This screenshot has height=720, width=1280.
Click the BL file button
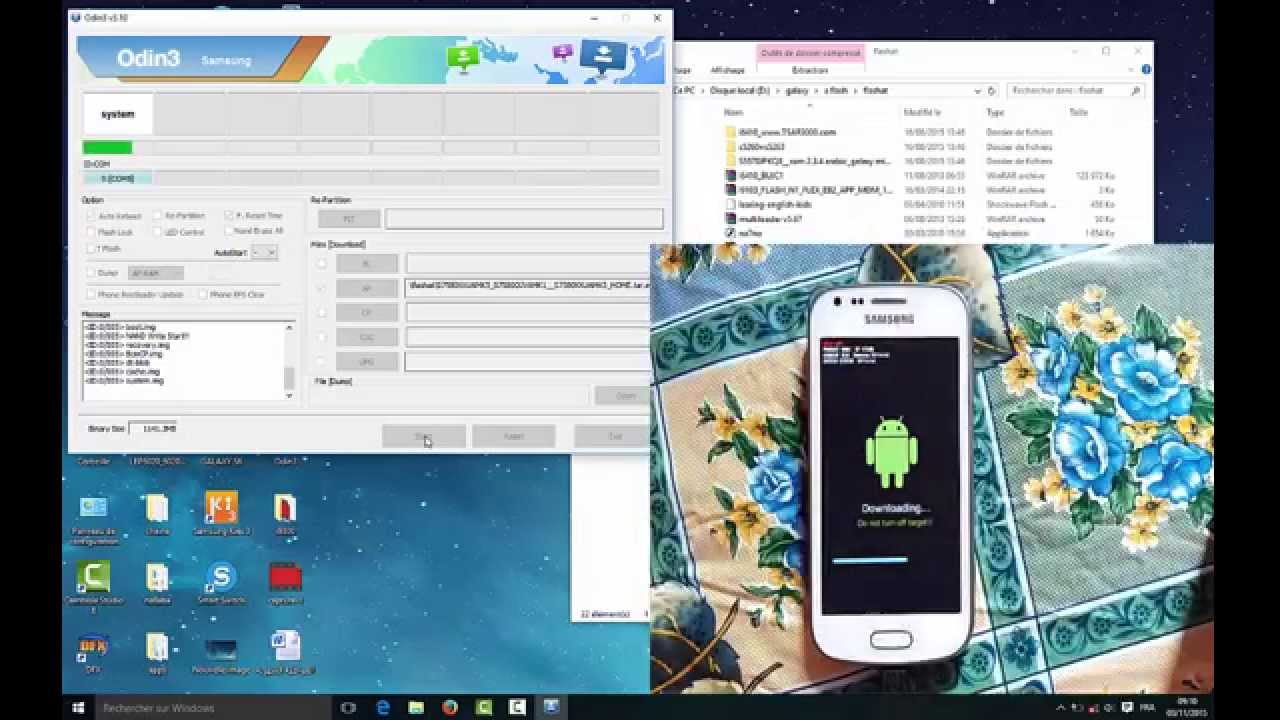367,264
